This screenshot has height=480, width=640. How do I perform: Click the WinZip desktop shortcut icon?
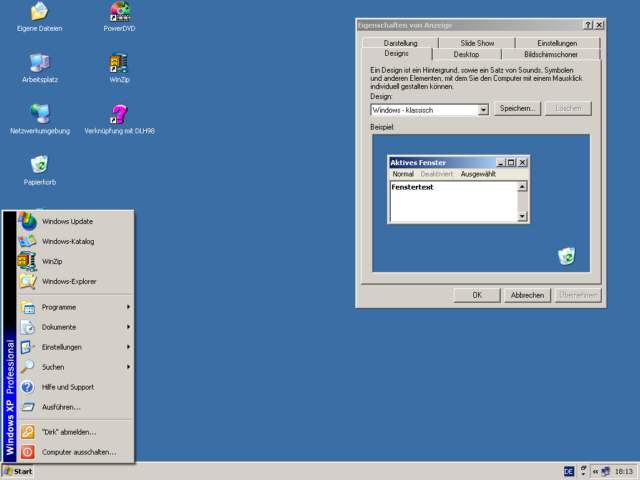click(120, 63)
